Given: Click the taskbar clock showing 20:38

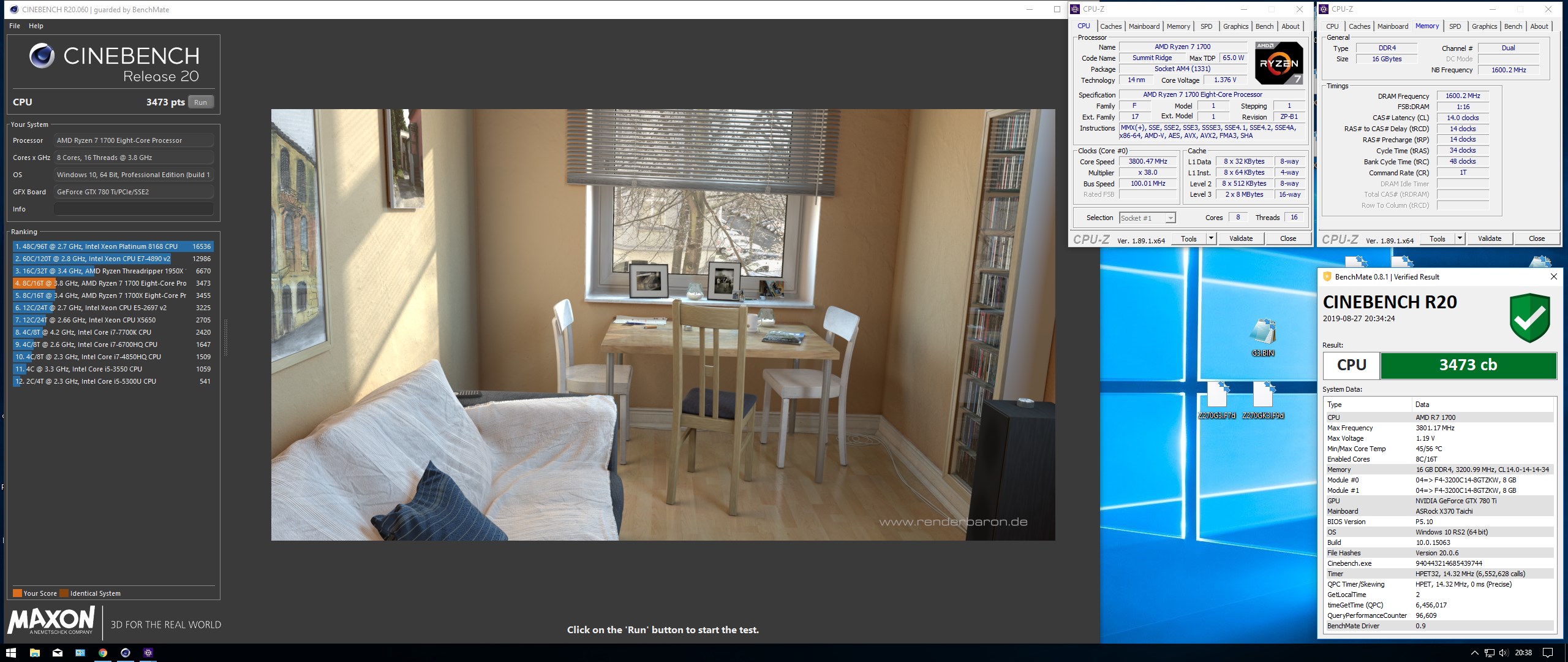Looking at the screenshot, I should click(x=1523, y=653).
